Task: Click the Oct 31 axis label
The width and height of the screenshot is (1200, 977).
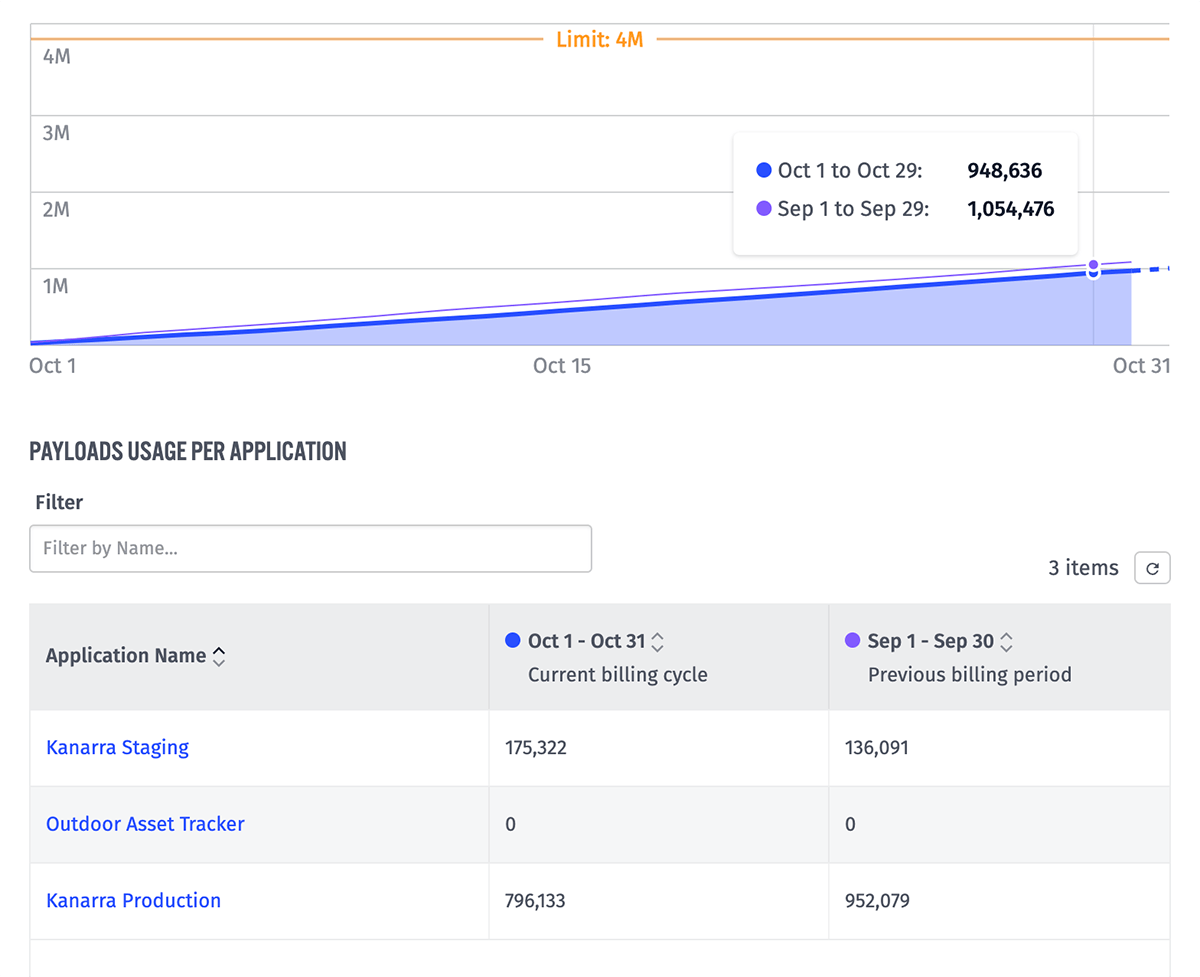Action: pos(1142,366)
